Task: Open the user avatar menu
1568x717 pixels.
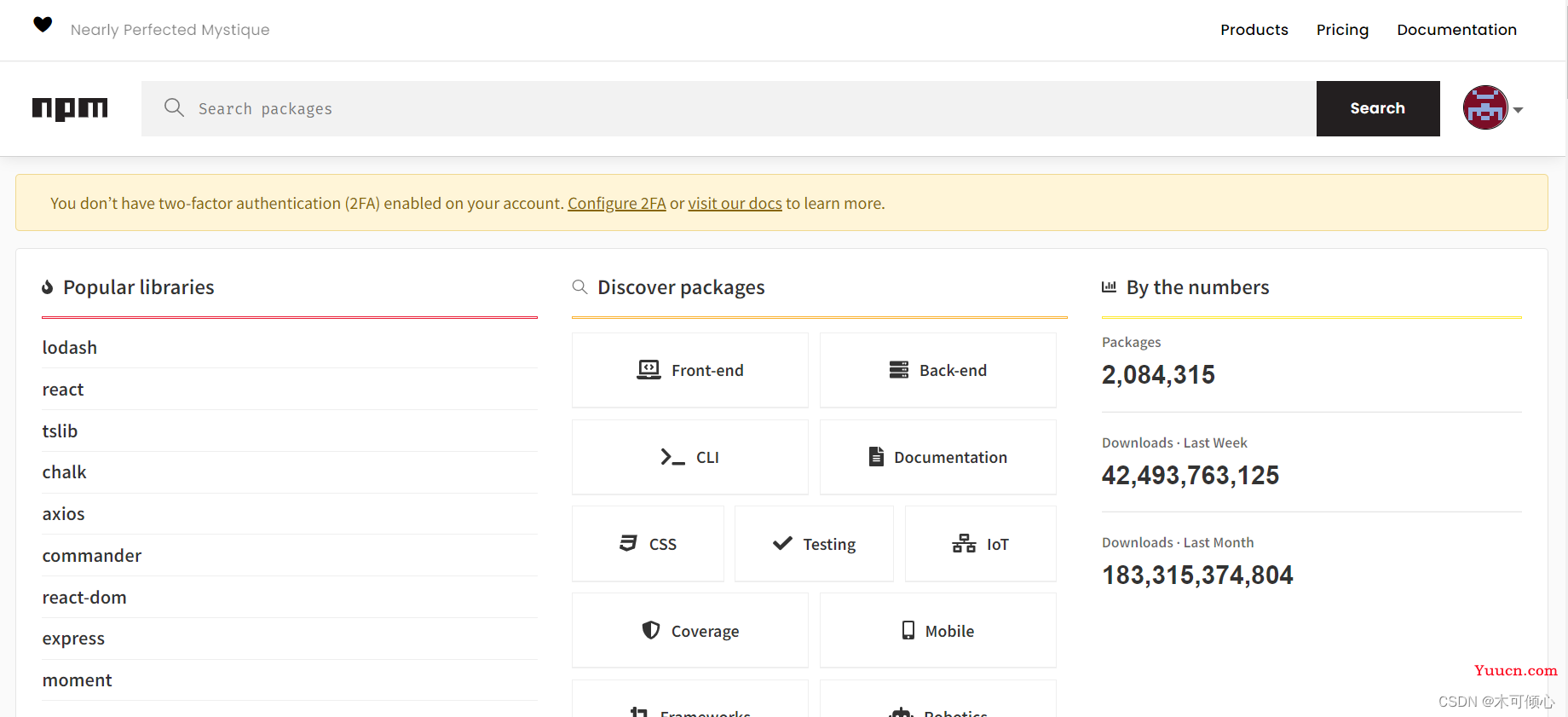Action: [1485, 107]
